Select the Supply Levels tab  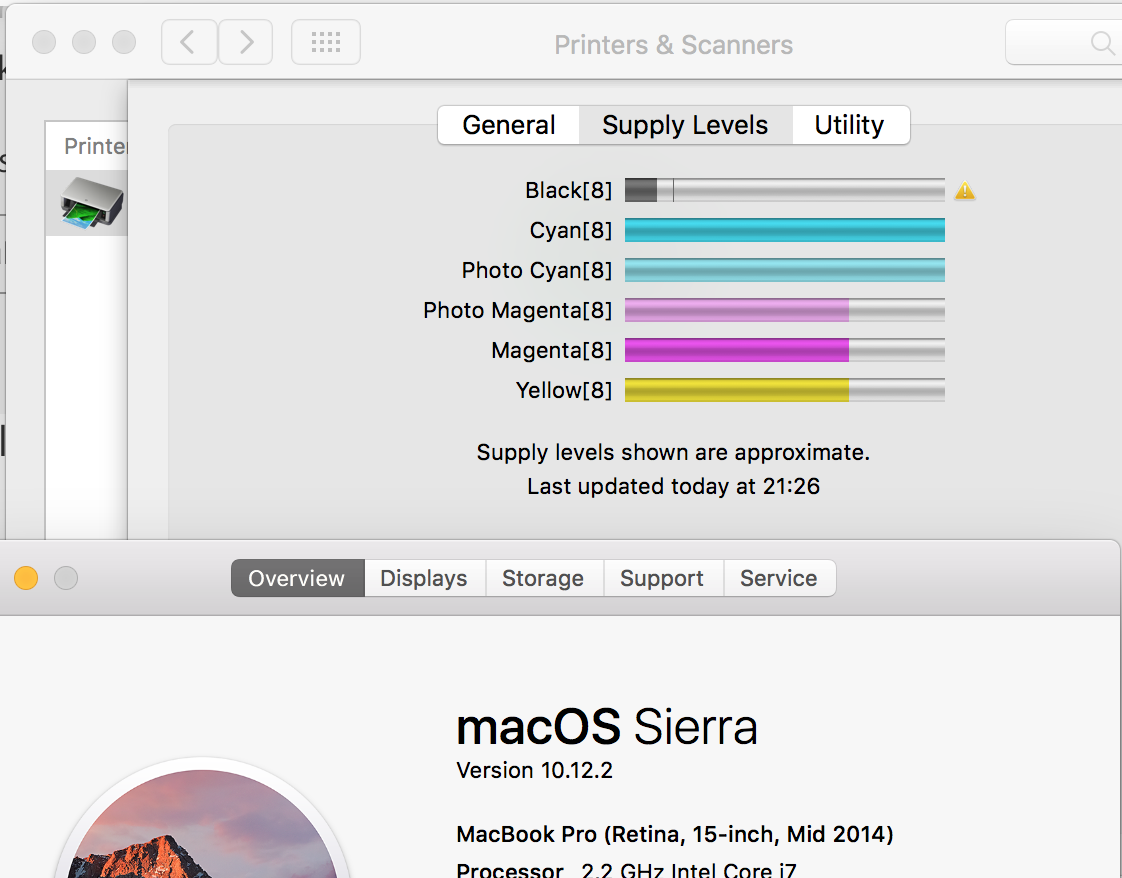(x=685, y=125)
